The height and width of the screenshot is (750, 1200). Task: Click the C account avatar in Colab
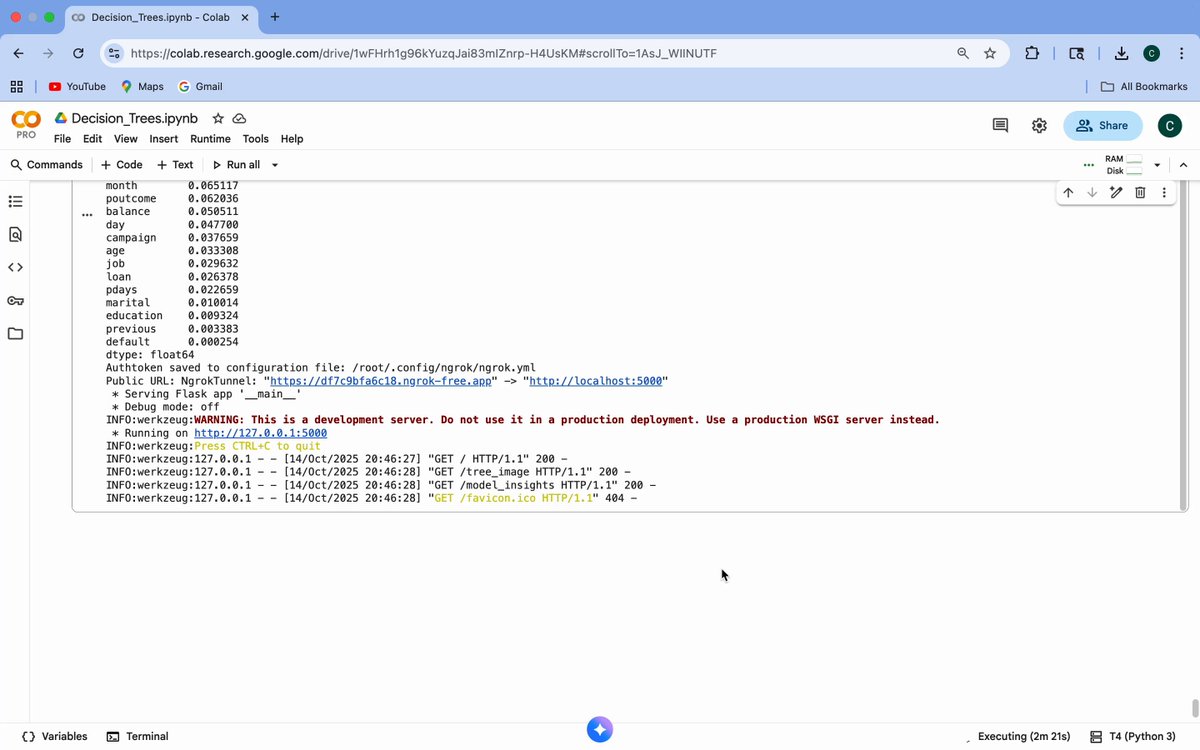1168,125
